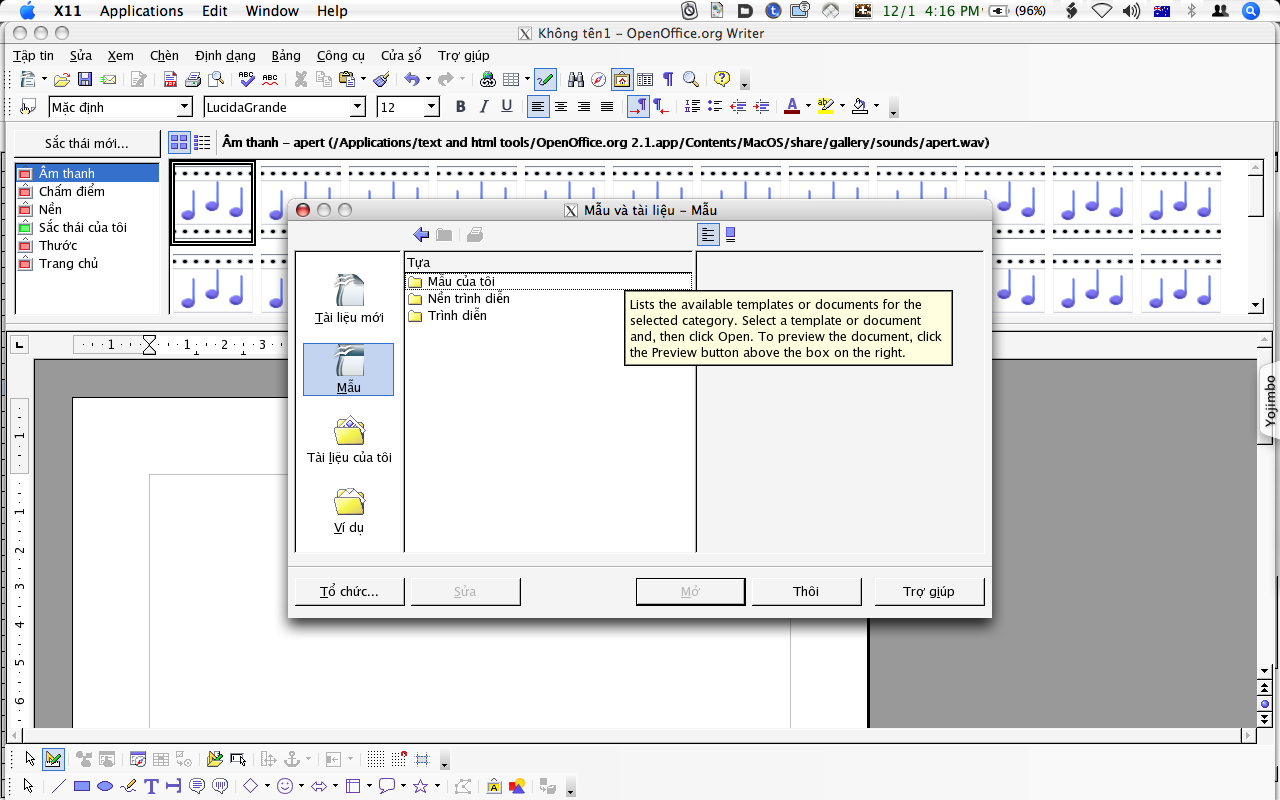
Task: Select the Rectangle drawing tool
Action: click(x=82, y=786)
